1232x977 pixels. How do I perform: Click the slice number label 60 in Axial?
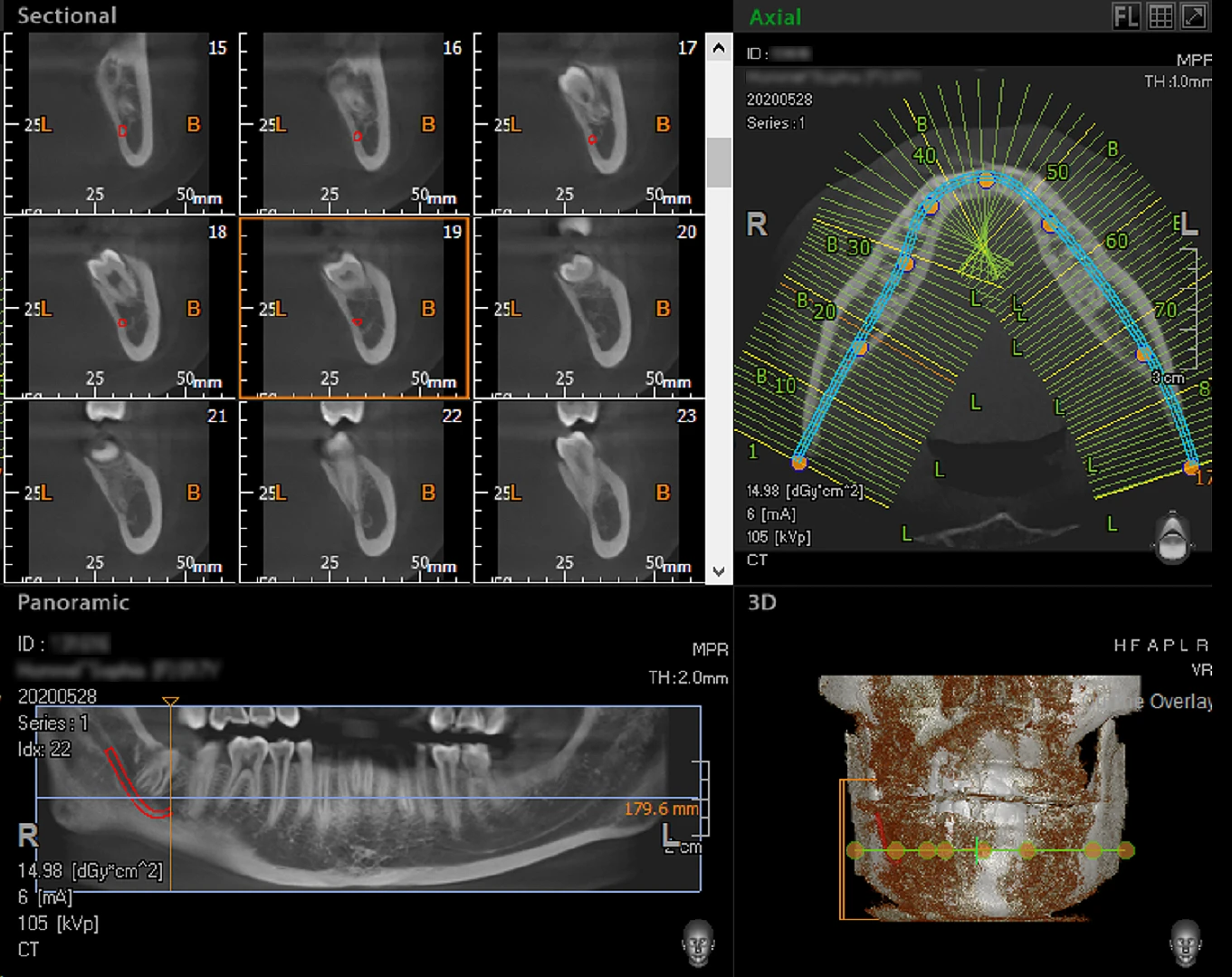pyautogui.click(x=1116, y=241)
